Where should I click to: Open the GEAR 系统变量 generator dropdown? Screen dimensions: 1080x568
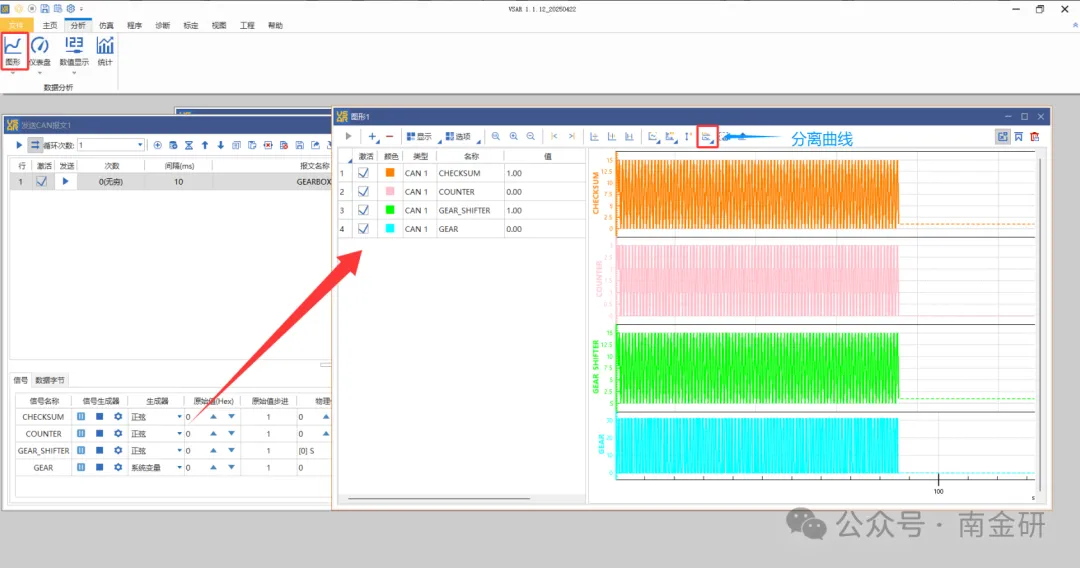tap(179, 467)
